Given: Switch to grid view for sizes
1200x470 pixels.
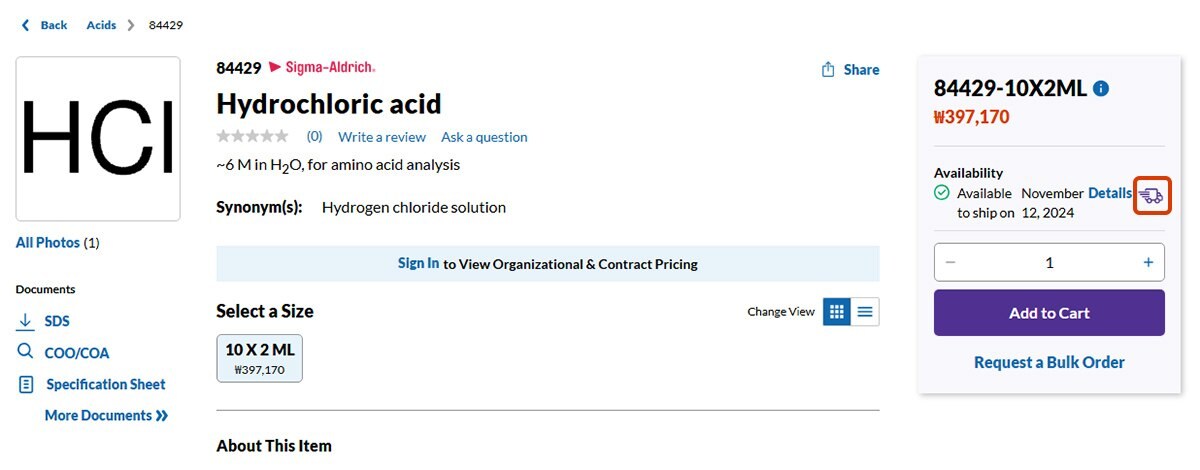Looking at the screenshot, I should 837,312.
